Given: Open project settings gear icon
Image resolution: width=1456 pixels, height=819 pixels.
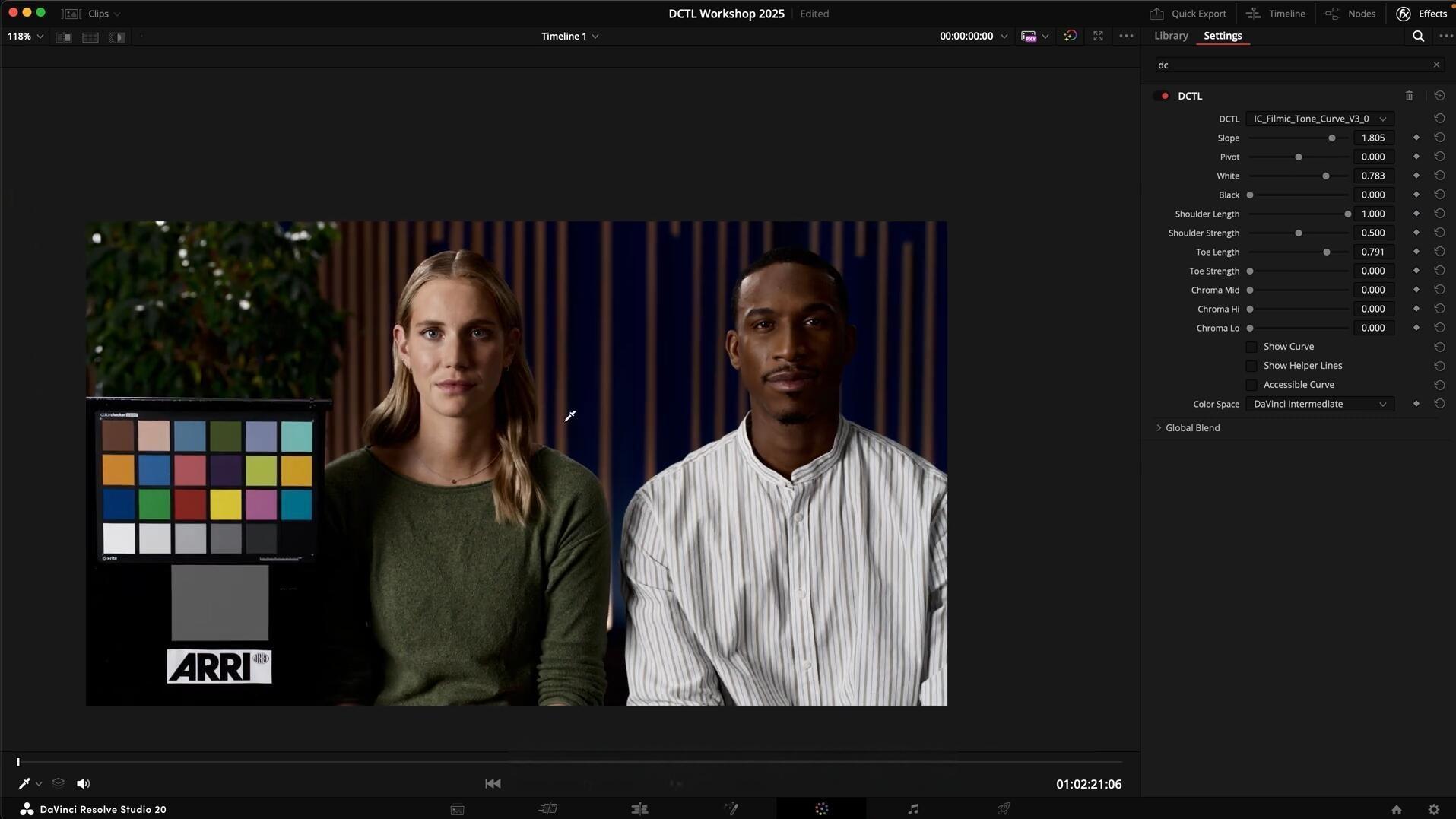Looking at the screenshot, I should pos(1433,810).
